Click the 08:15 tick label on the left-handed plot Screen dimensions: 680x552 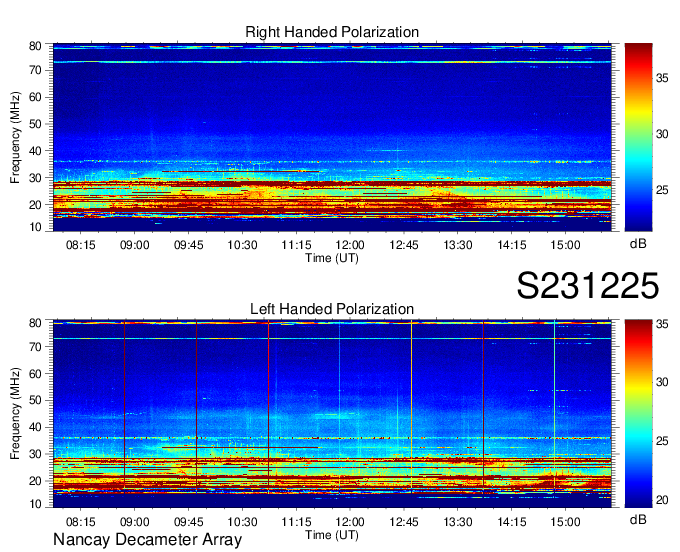(x=81, y=522)
